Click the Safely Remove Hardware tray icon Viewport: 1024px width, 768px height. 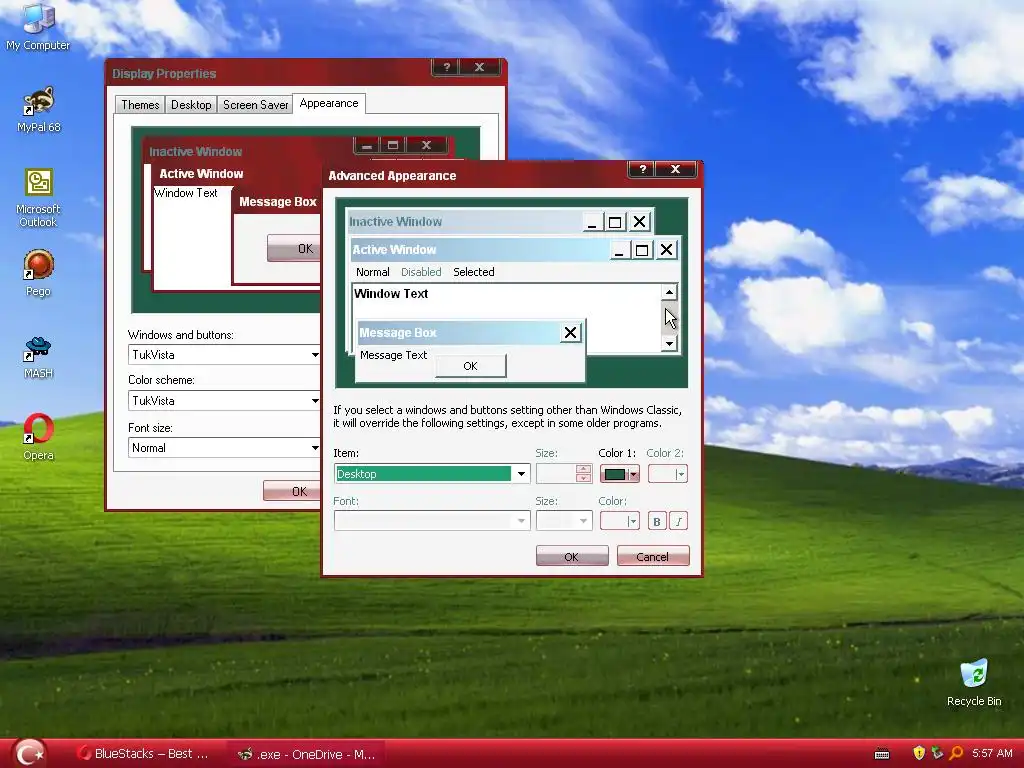[x=937, y=754]
